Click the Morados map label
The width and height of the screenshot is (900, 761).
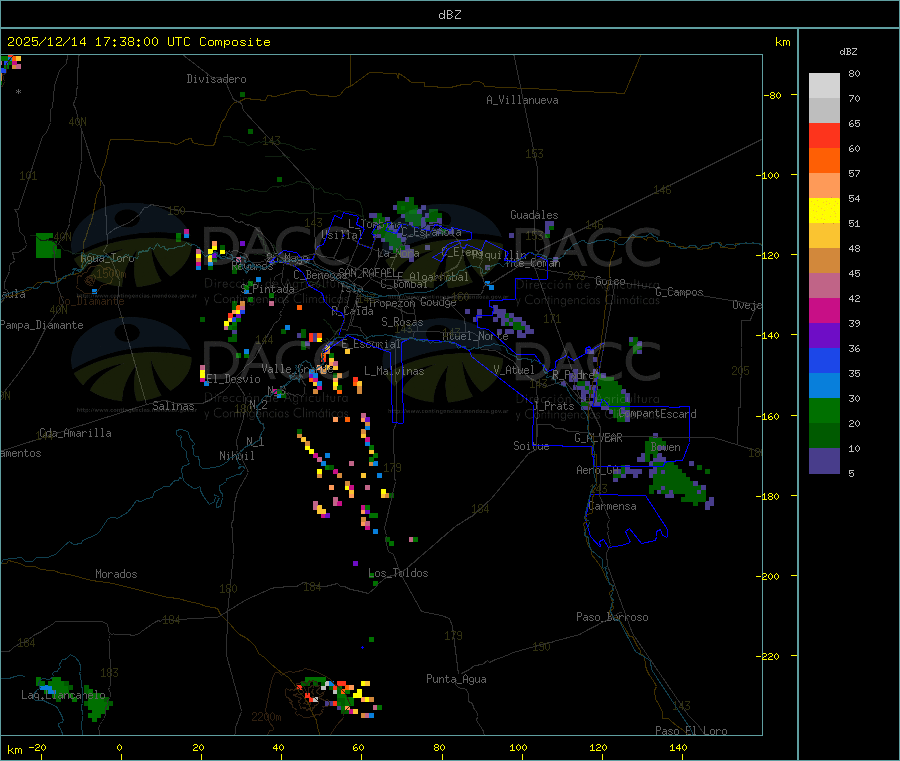tap(116, 574)
